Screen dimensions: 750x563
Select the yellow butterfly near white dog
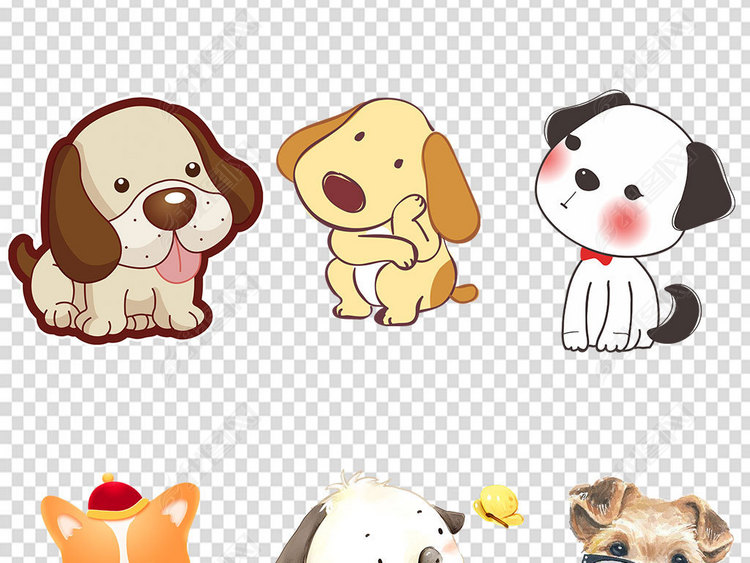(498, 505)
